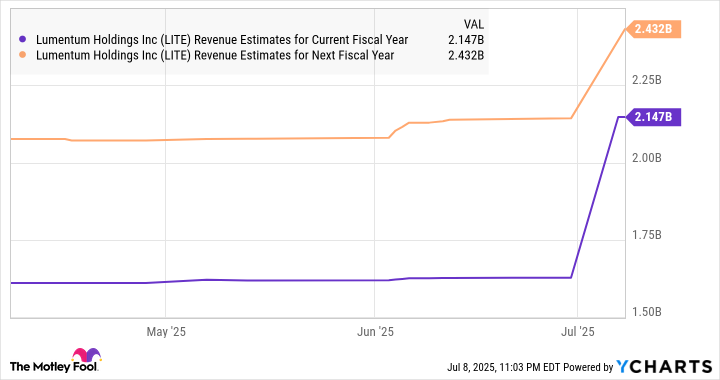Click the orange legend dot for Next Fiscal Year
The height and width of the screenshot is (380, 720).
pos(22,55)
